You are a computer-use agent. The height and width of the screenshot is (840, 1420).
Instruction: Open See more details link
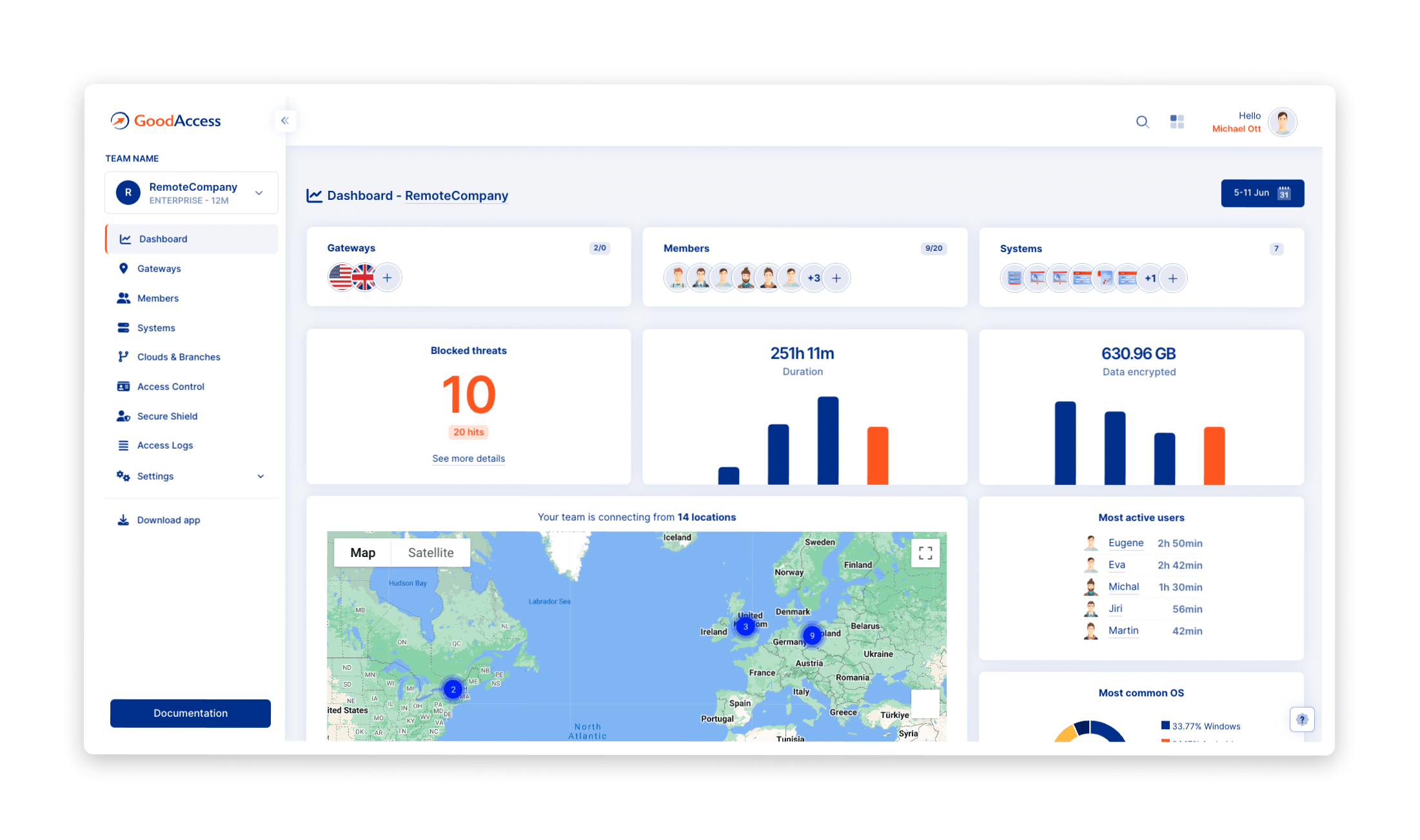coord(468,458)
